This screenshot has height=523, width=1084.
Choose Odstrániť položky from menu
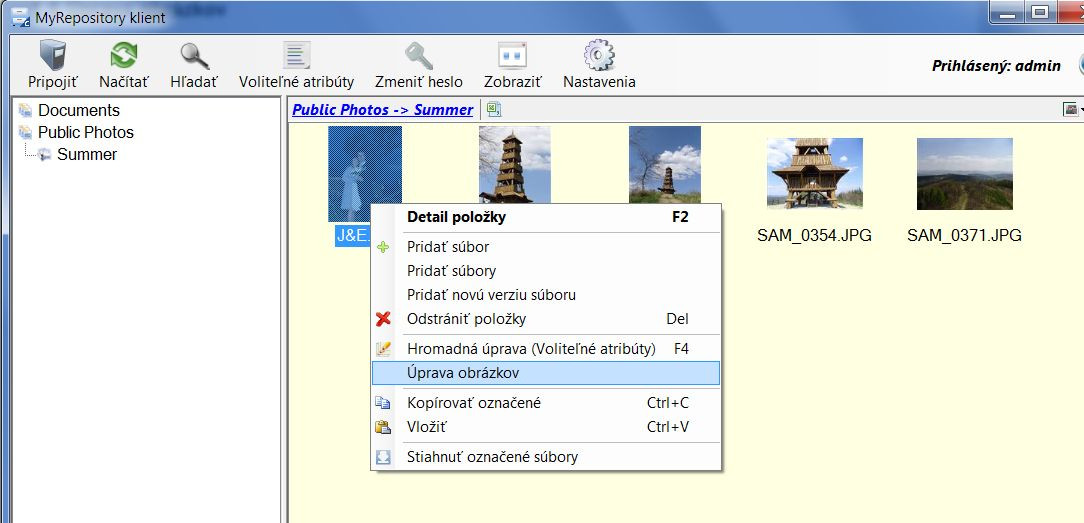pyautogui.click(x=546, y=319)
